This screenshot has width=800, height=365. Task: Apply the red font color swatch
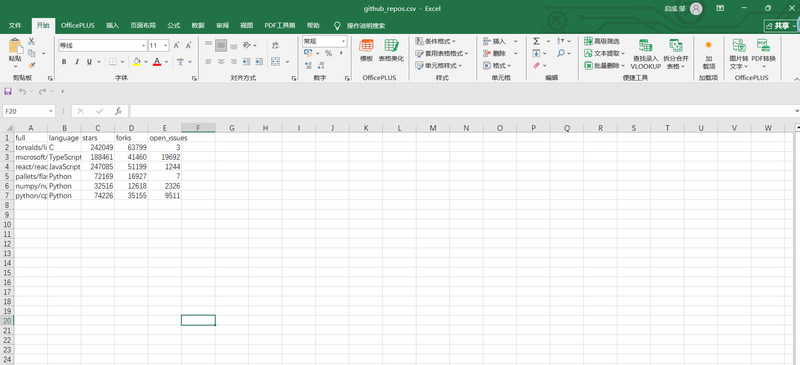coord(157,62)
